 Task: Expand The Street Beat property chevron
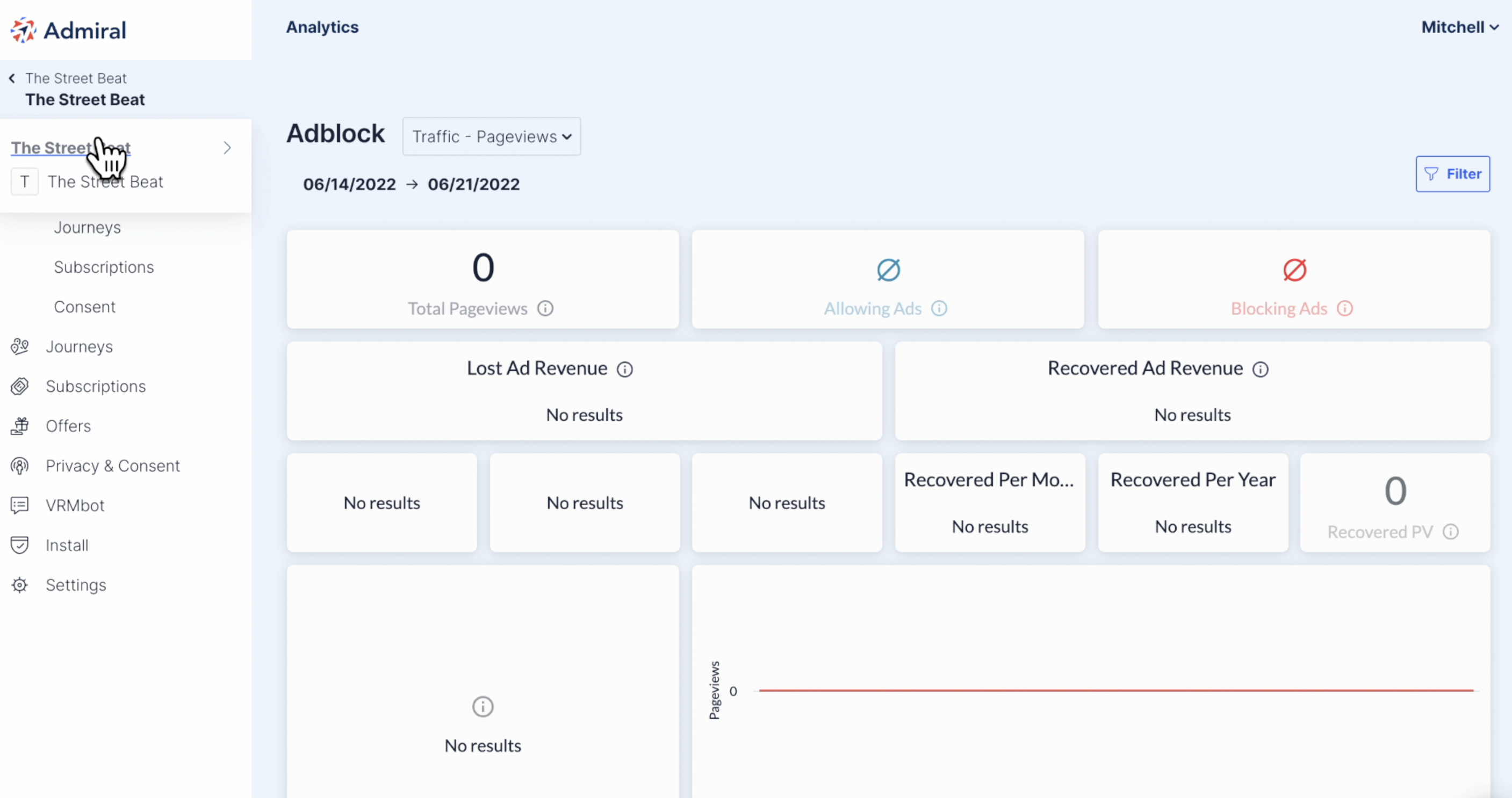point(227,148)
